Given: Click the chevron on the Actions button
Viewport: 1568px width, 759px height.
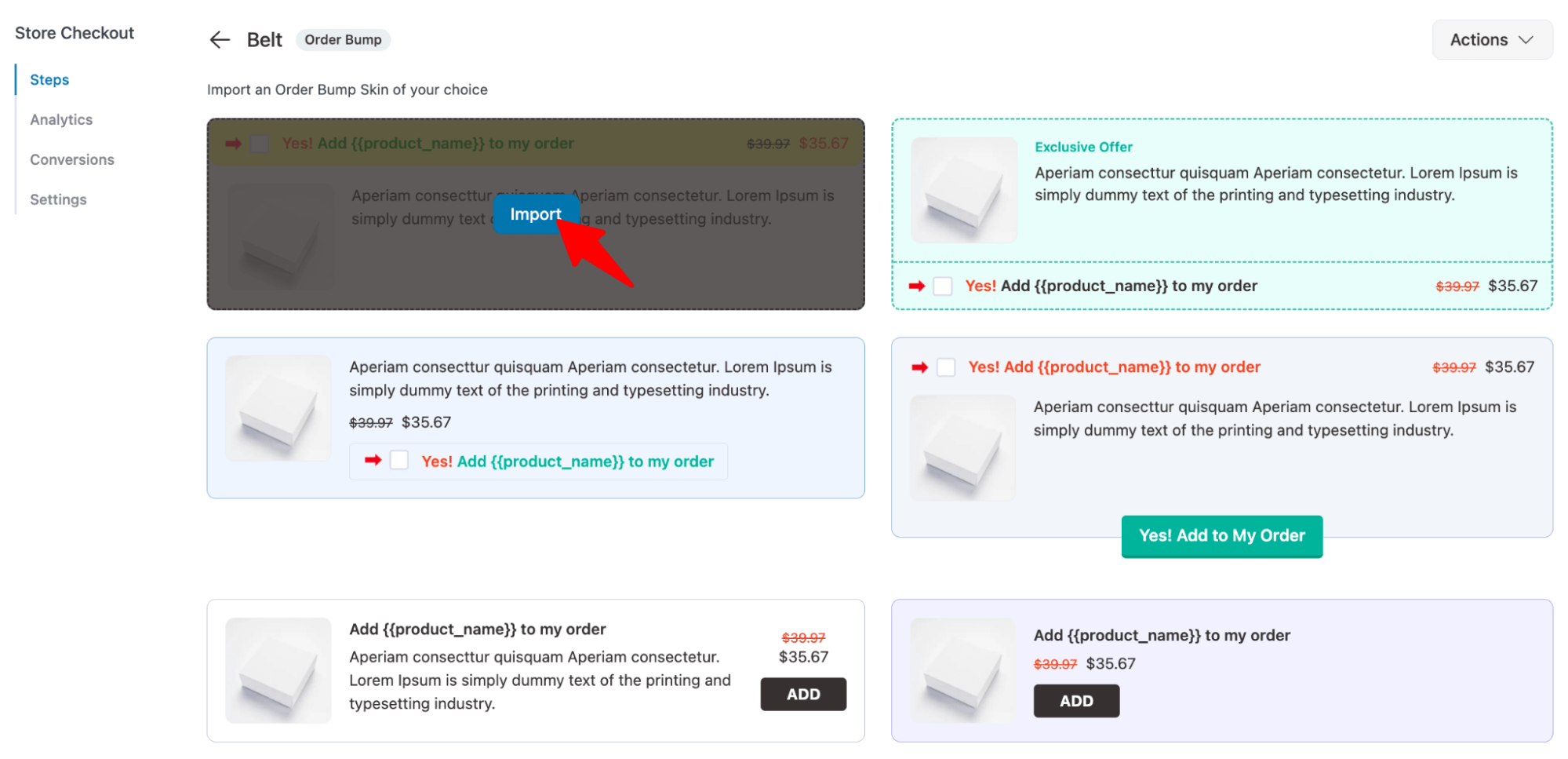Looking at the screenshot, I should point(1526,39).
